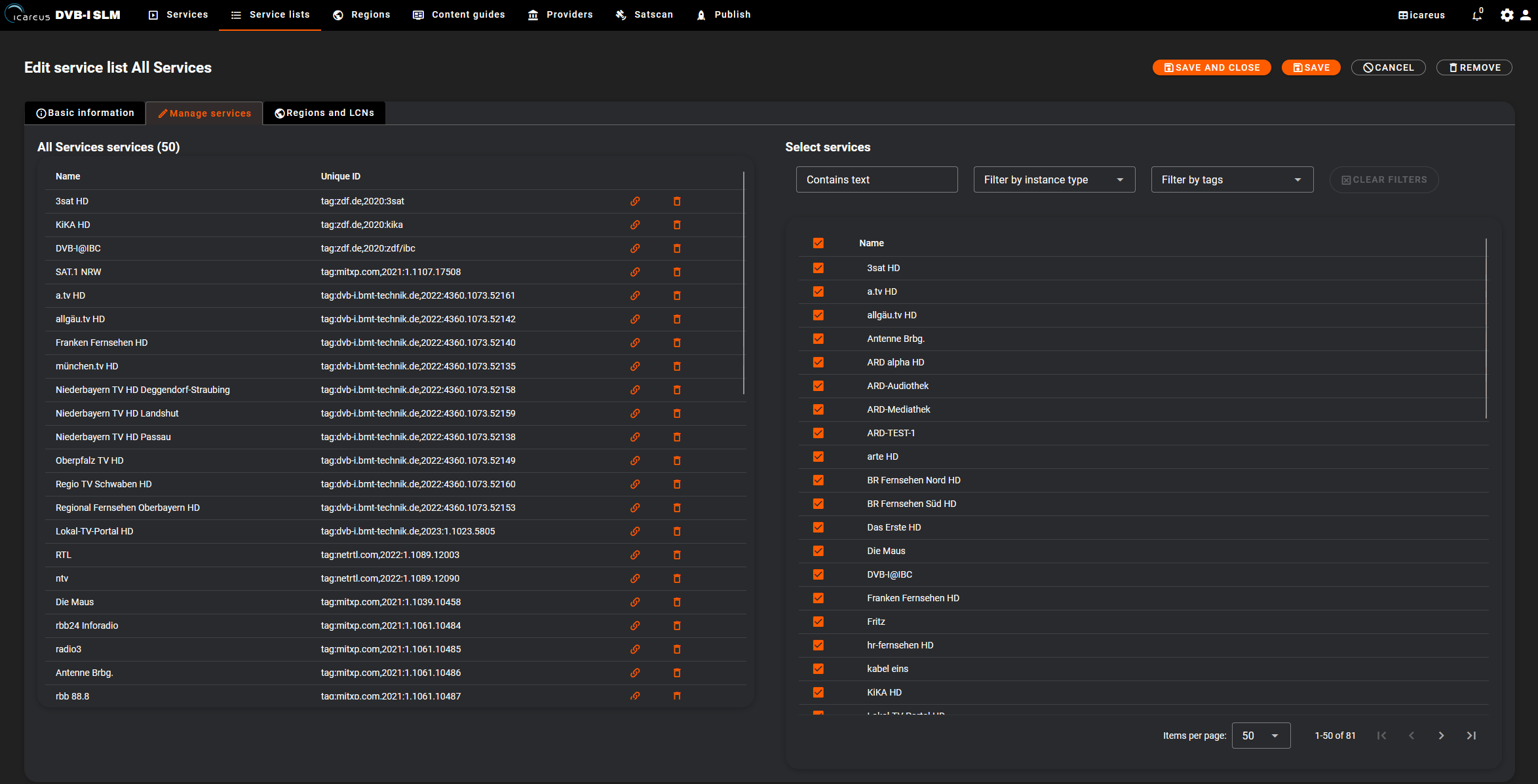Open the user account icon

coord(1526,15)
